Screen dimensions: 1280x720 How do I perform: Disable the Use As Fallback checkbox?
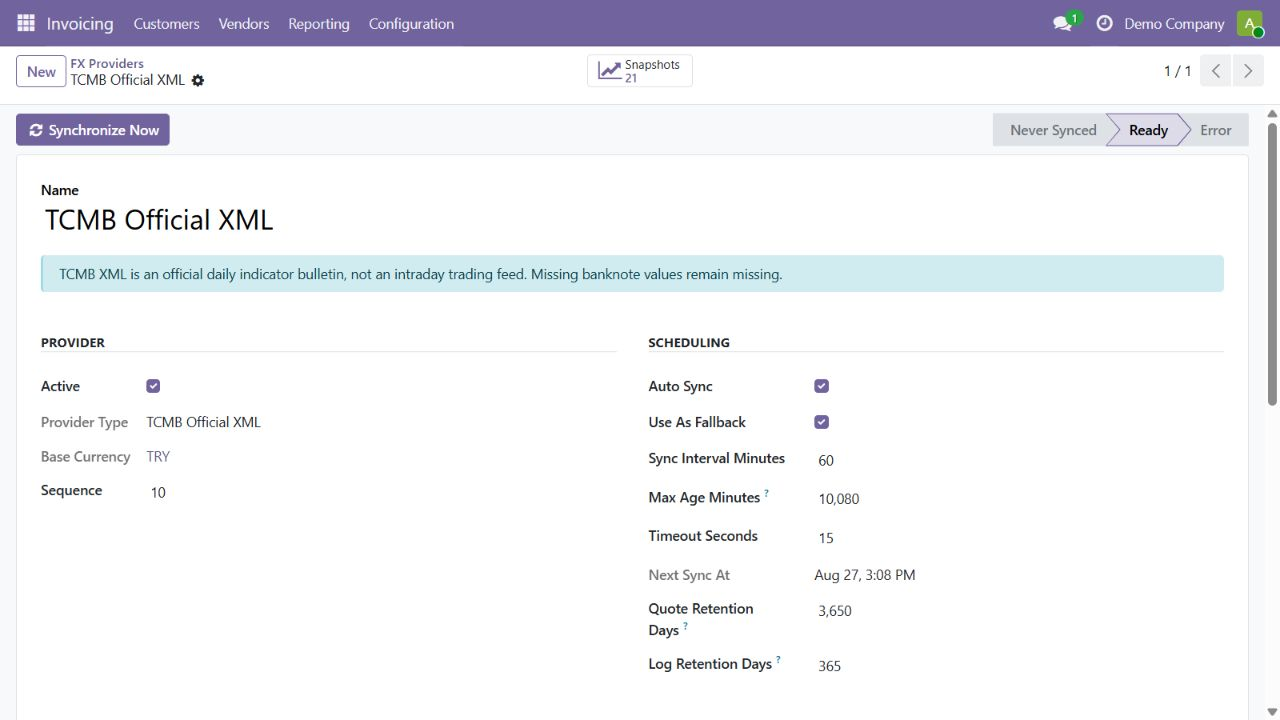[821, 422]
